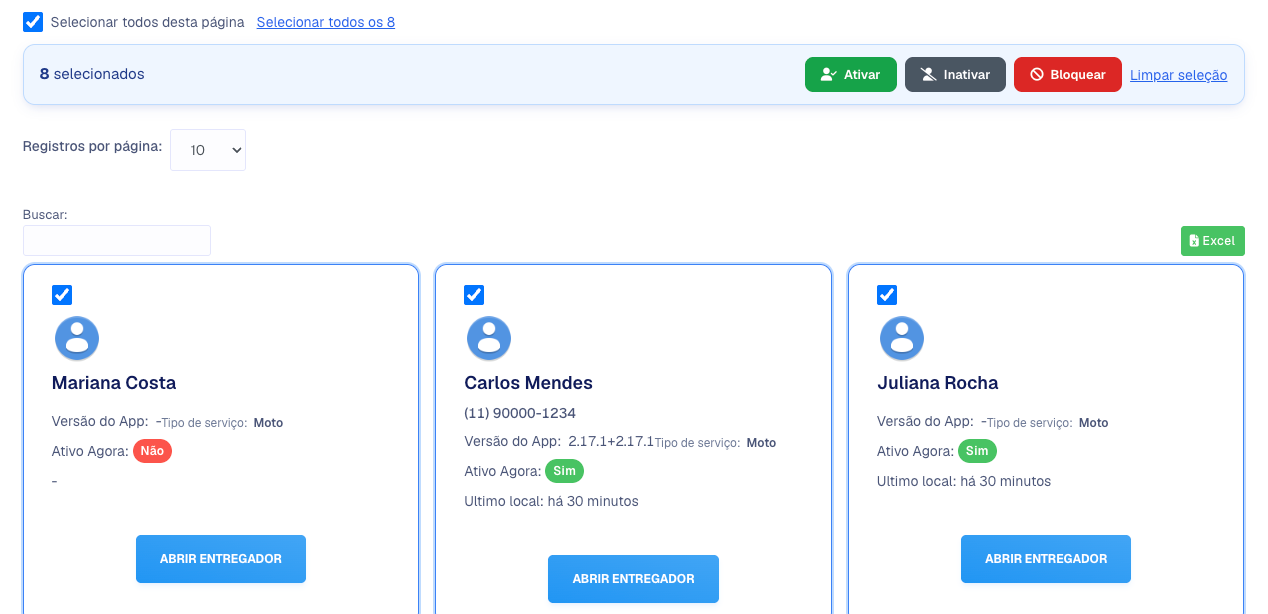Deselect Carlos Mendes' card checkbox
The width and height of the screenshot is (1268, 614).
(x=474, y=295)
